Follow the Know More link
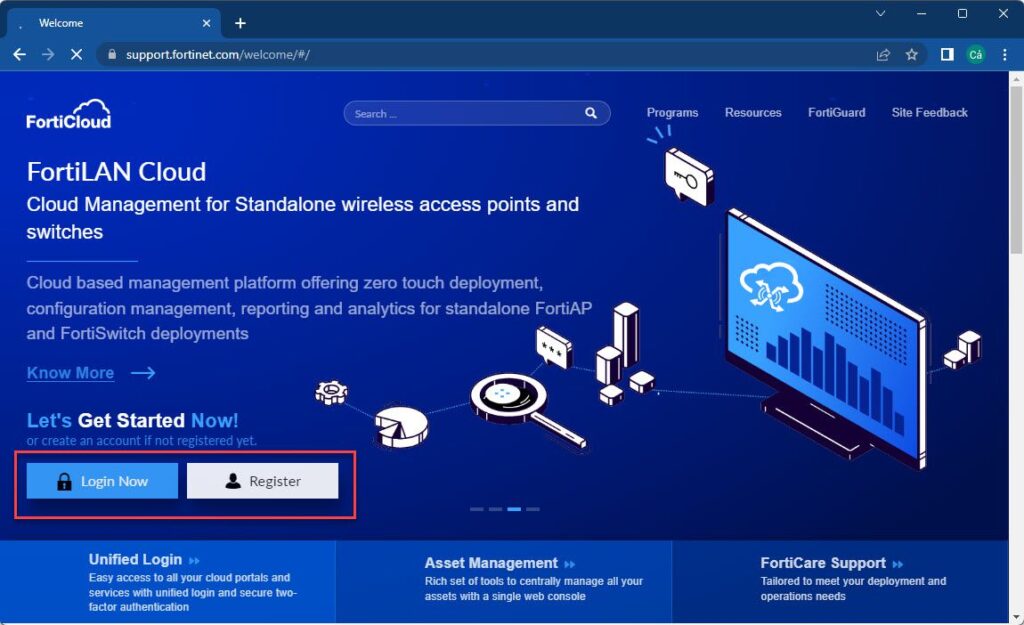The width and height of the screenshot is (1024, 625). tap(71, 373)
